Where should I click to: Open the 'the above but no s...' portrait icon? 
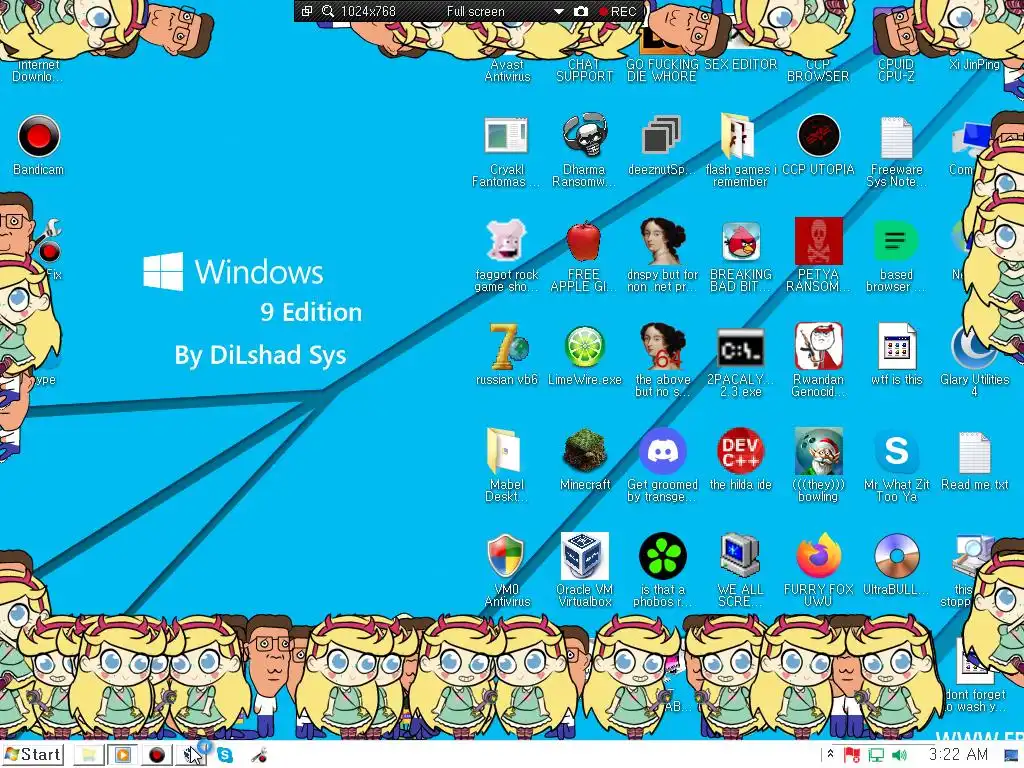(x=662, y=346)
